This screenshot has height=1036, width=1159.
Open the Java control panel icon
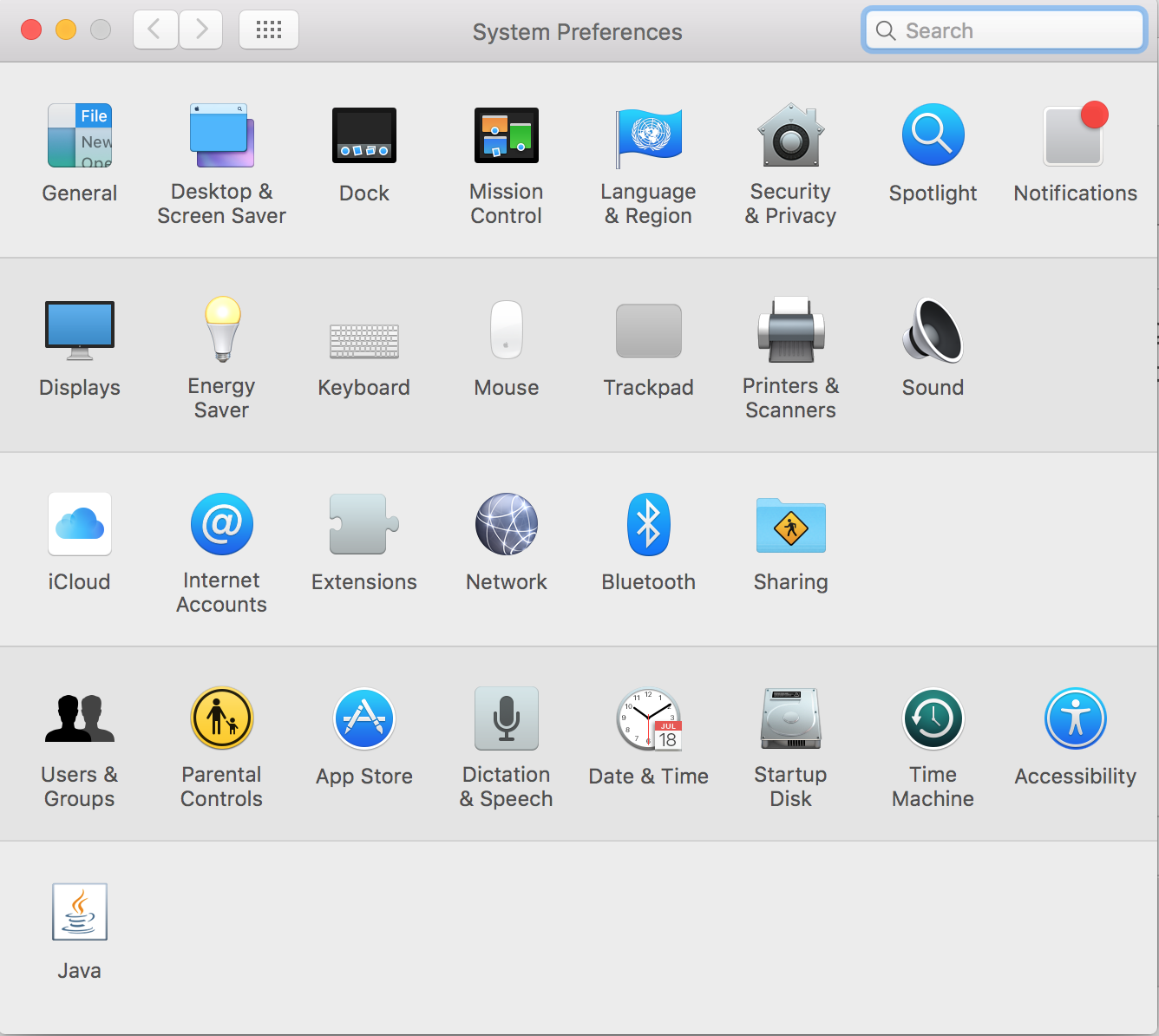(80, 912)
